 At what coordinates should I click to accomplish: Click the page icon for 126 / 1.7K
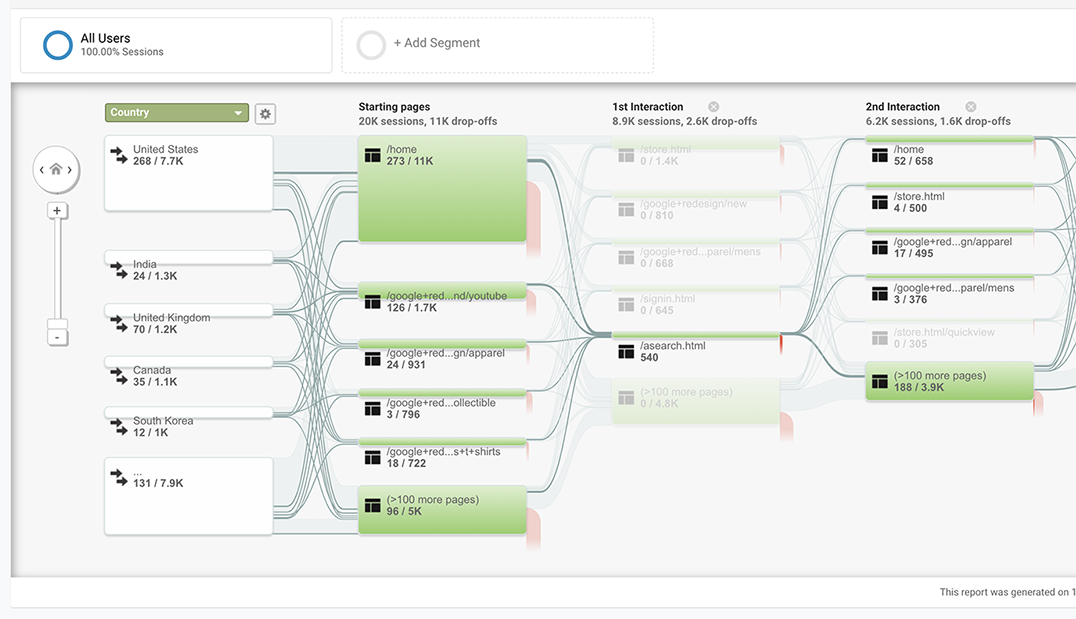click(x=373, y=302)
